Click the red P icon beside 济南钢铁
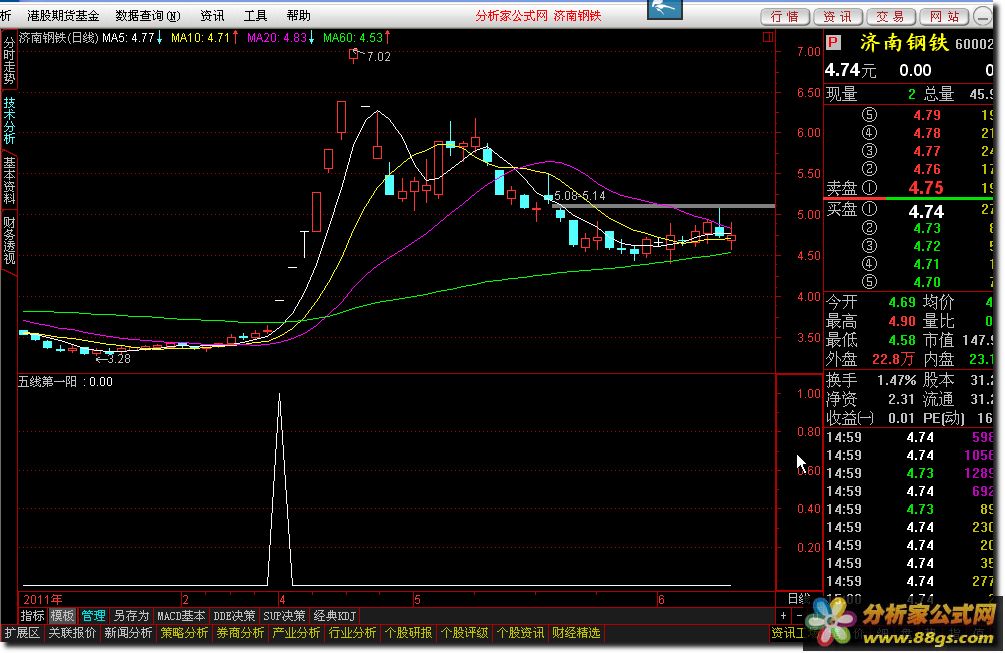The image size is (1005, 653). click(x=833, y=43)
